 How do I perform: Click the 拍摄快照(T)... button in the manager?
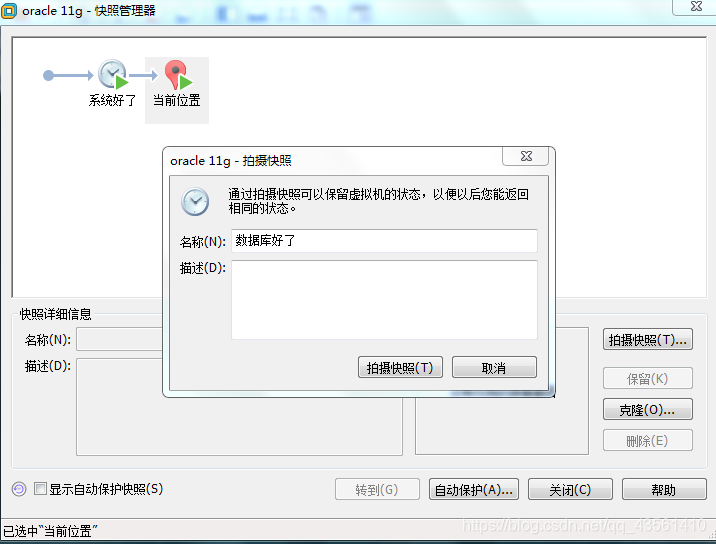tap(648, 339)
